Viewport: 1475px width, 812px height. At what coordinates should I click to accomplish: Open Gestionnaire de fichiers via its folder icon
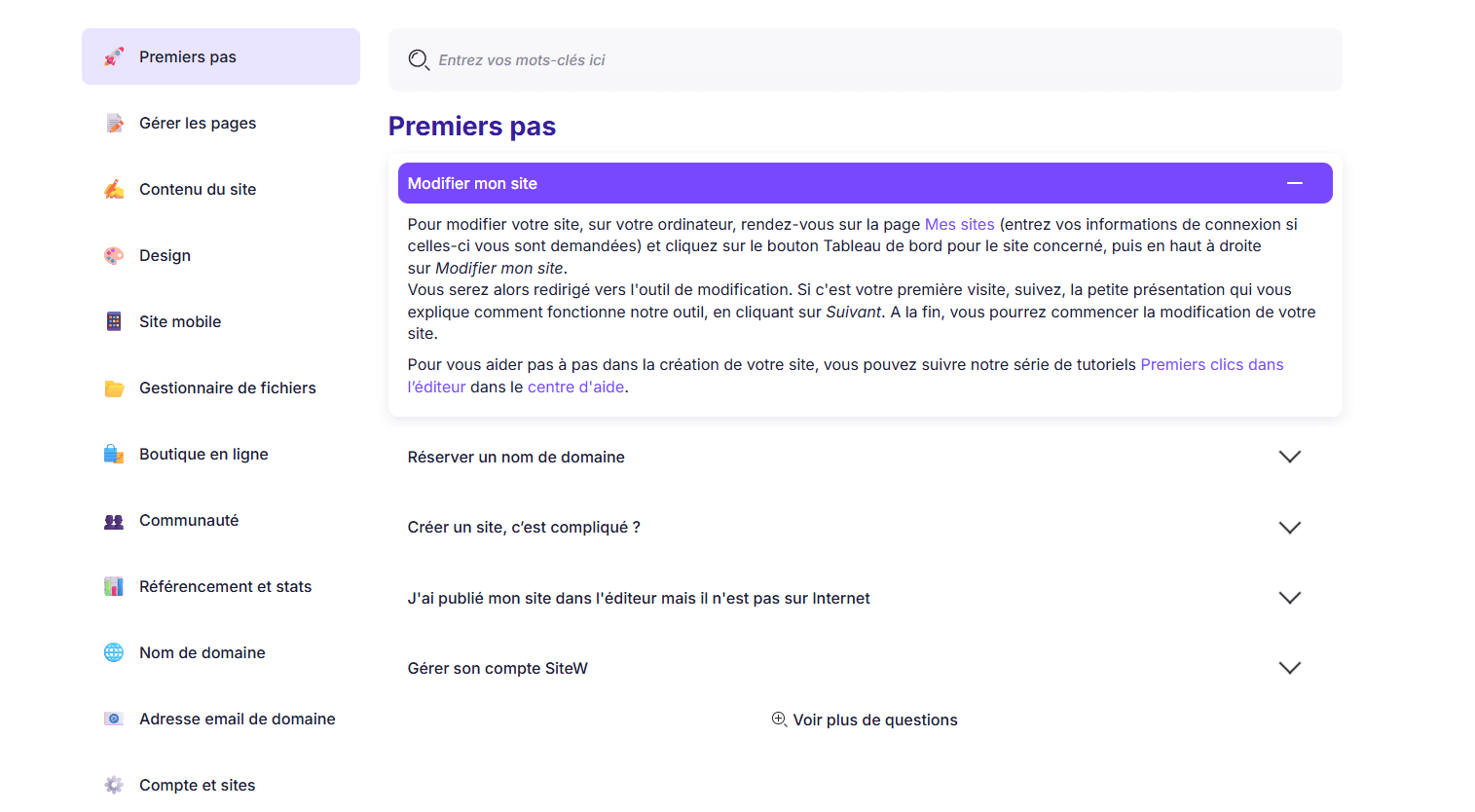(x=113, y=388)
